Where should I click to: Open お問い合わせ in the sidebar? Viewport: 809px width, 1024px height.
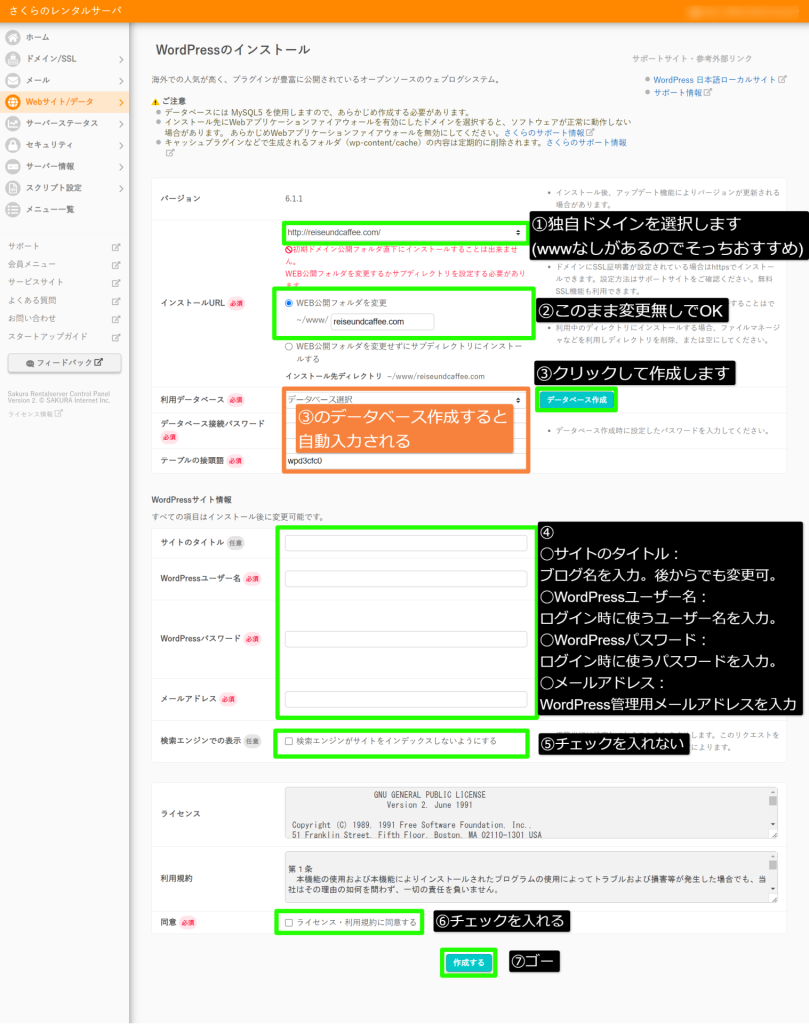(32, 319)
